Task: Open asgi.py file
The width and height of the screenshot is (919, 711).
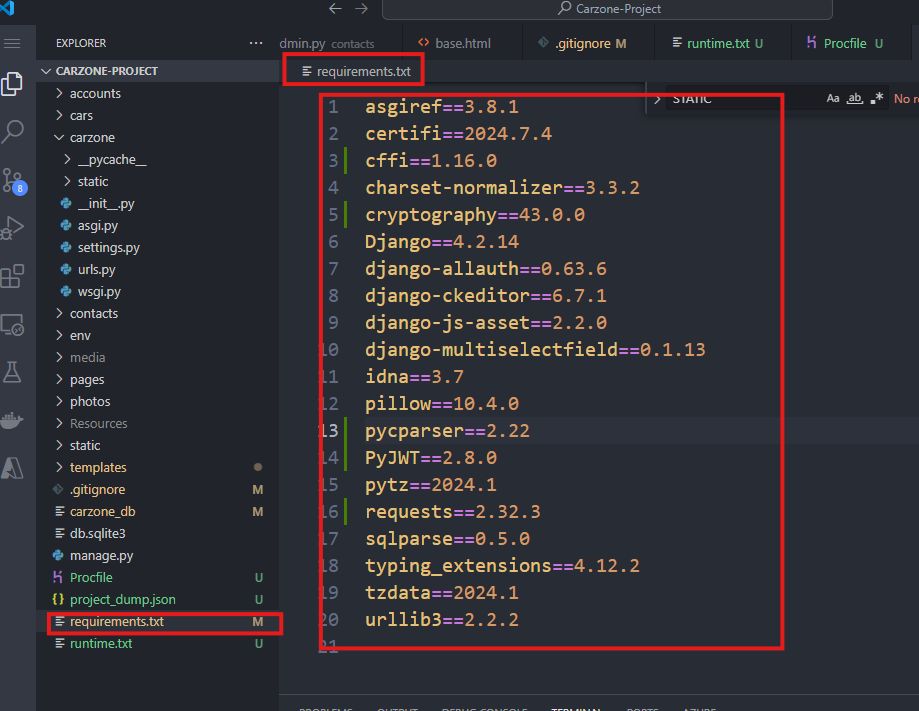Action: (x=158, y=226)
